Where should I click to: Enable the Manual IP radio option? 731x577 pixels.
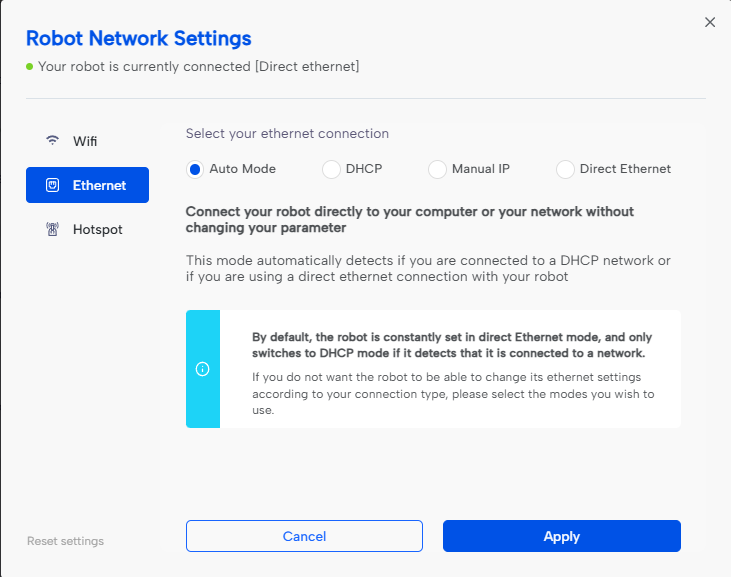(437, 169)
